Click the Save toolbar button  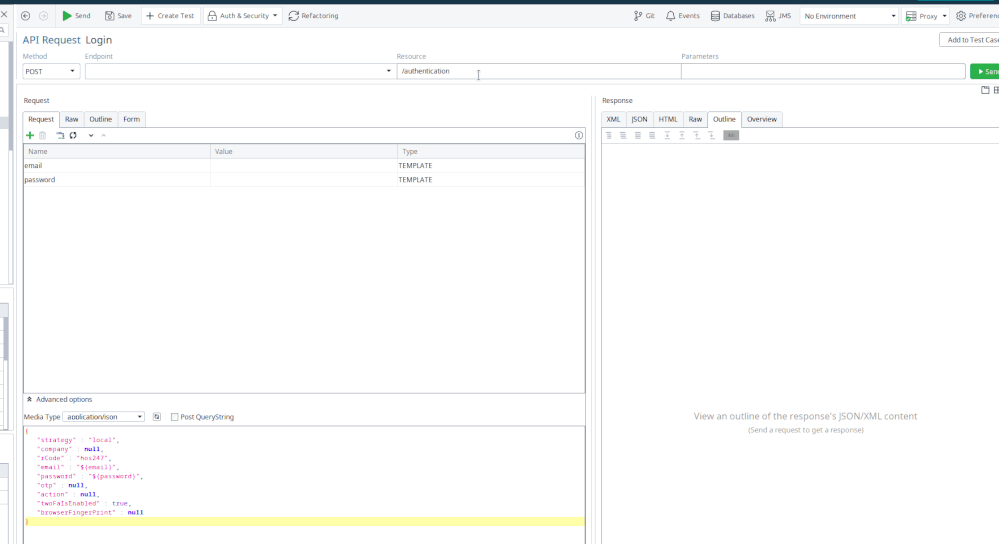point(118,16)
